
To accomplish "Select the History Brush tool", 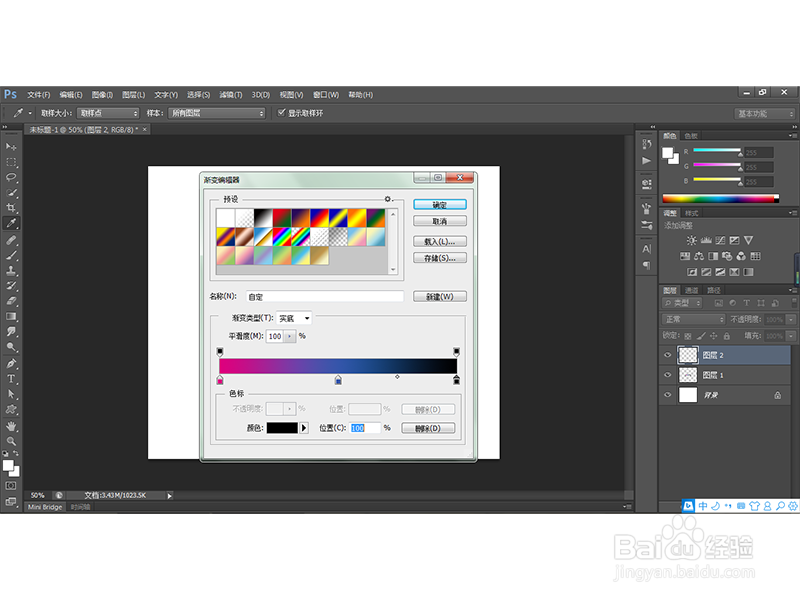I will [x=11, y=286].
